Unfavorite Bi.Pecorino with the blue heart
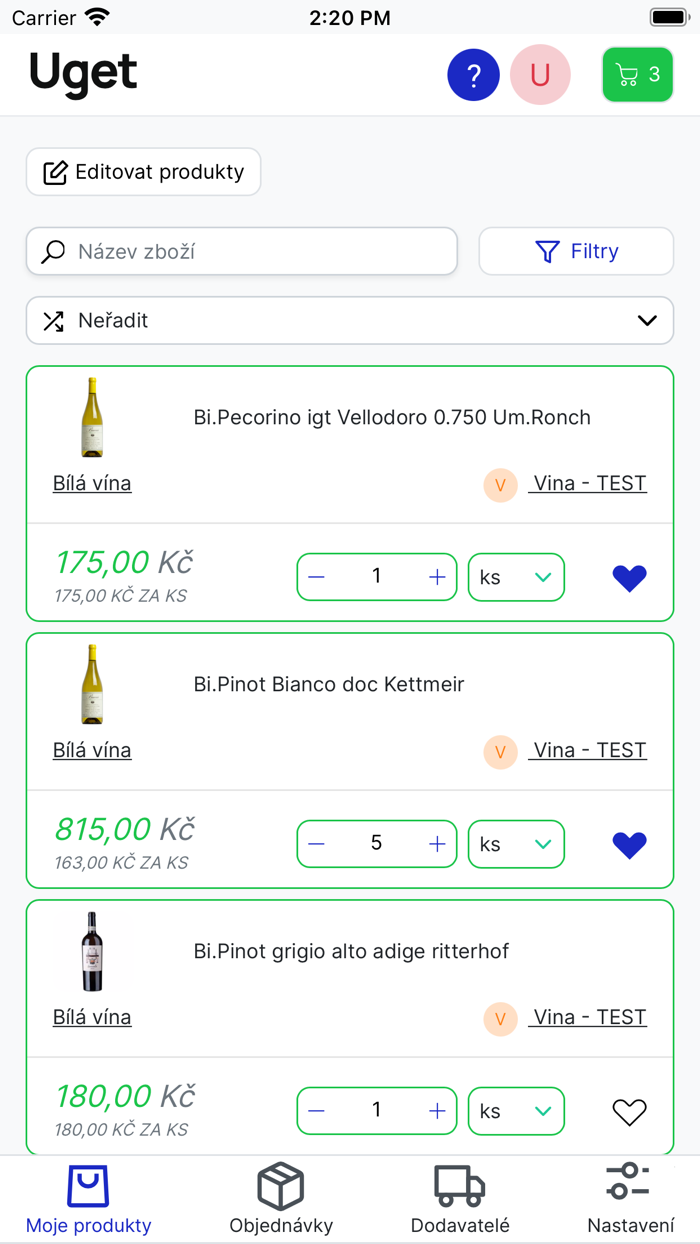 629,578
